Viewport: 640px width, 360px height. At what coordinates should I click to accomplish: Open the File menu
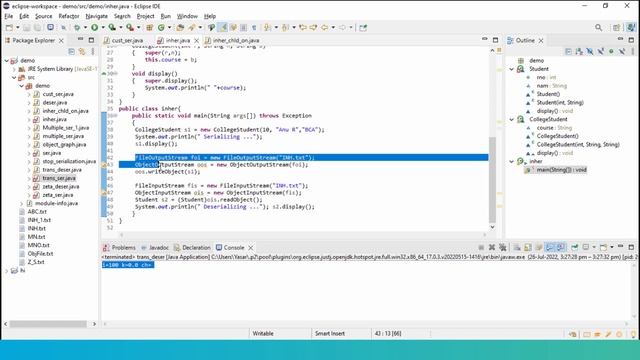pyautogui.click(x=9, y=16)
